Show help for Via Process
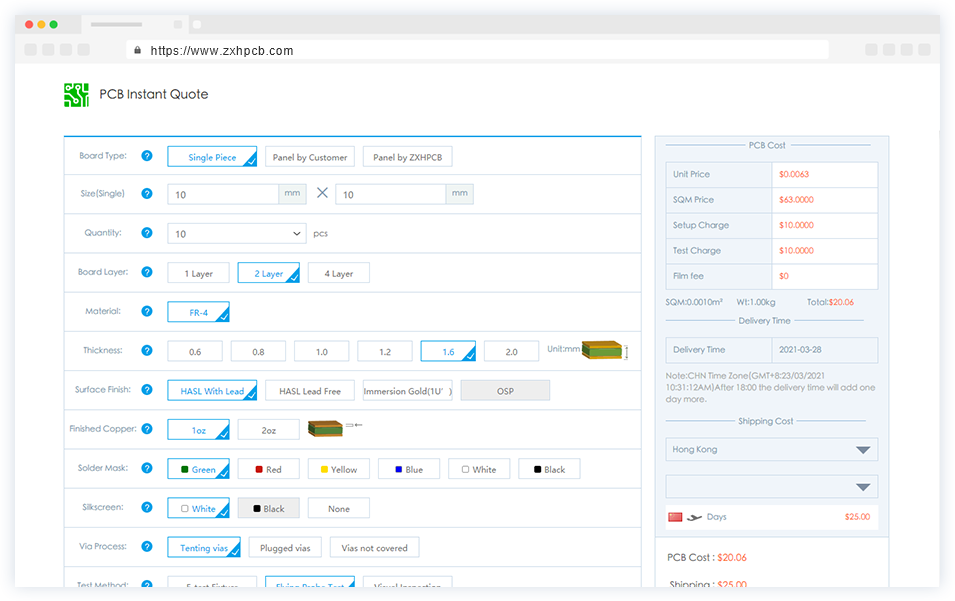955x601 pixels. point(147,546)
